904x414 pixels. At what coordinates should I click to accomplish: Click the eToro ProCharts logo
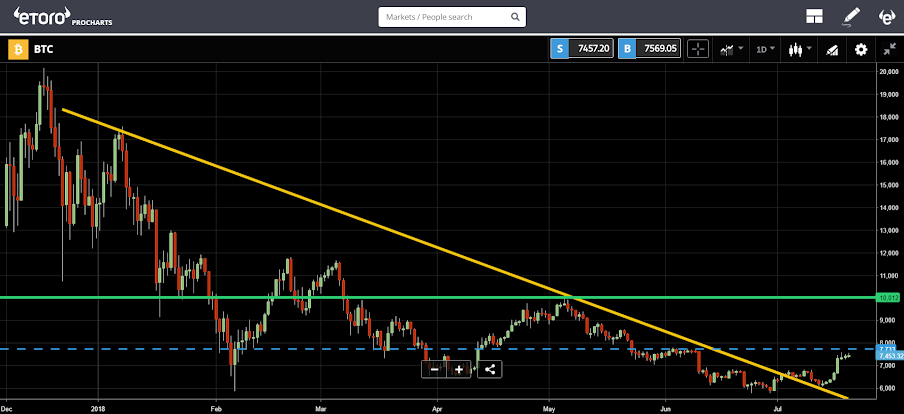coord(62,17)
